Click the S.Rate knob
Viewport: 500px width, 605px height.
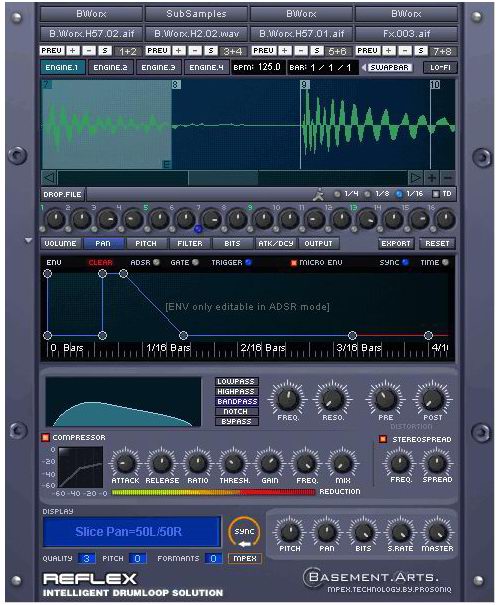(400, 532)
